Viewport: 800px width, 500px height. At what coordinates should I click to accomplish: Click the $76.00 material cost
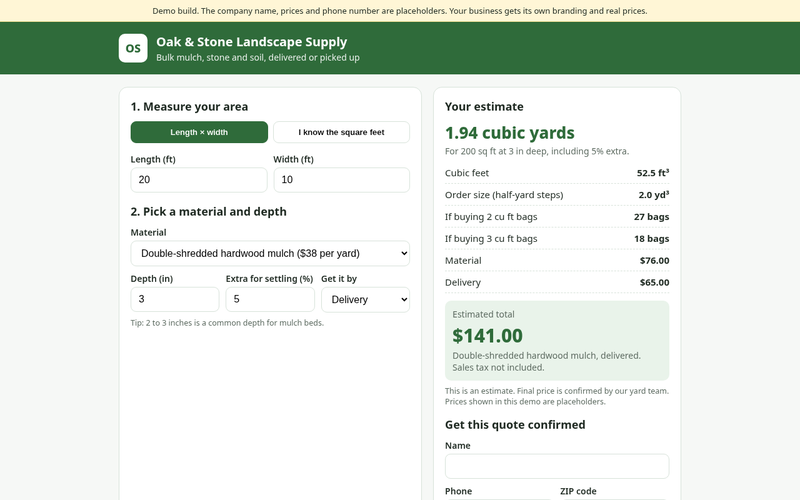tap(655, 261)
